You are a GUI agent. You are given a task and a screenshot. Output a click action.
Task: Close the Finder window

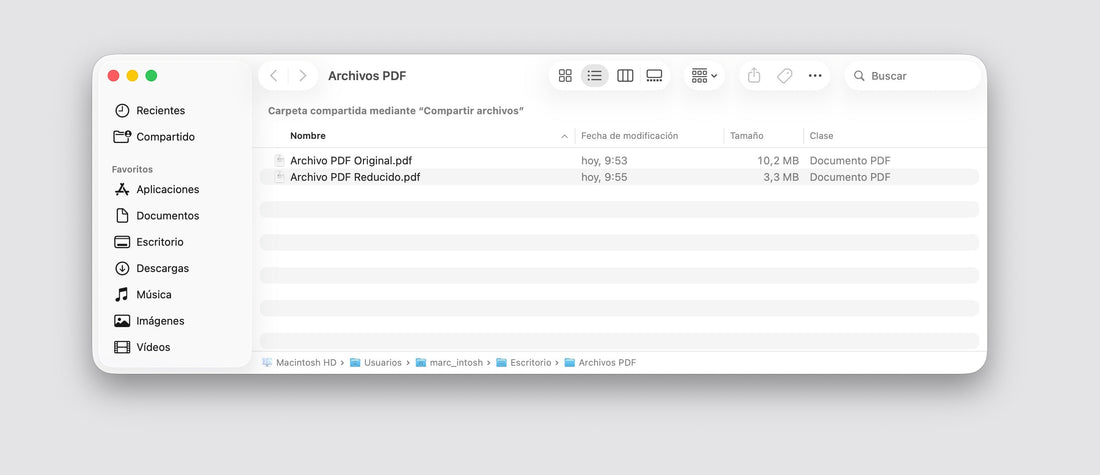113,76
